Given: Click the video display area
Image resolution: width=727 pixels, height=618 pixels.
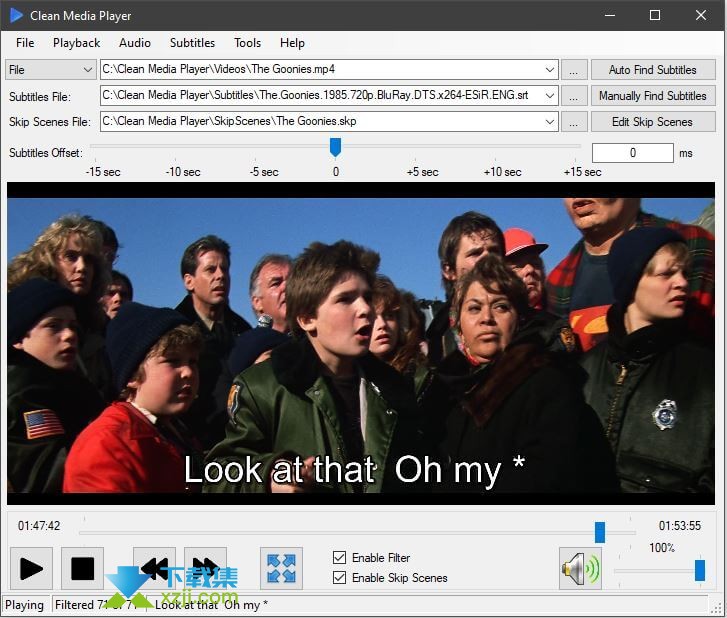Looking at the screenshot, I should pyautogui.click(x=361, y=344).
